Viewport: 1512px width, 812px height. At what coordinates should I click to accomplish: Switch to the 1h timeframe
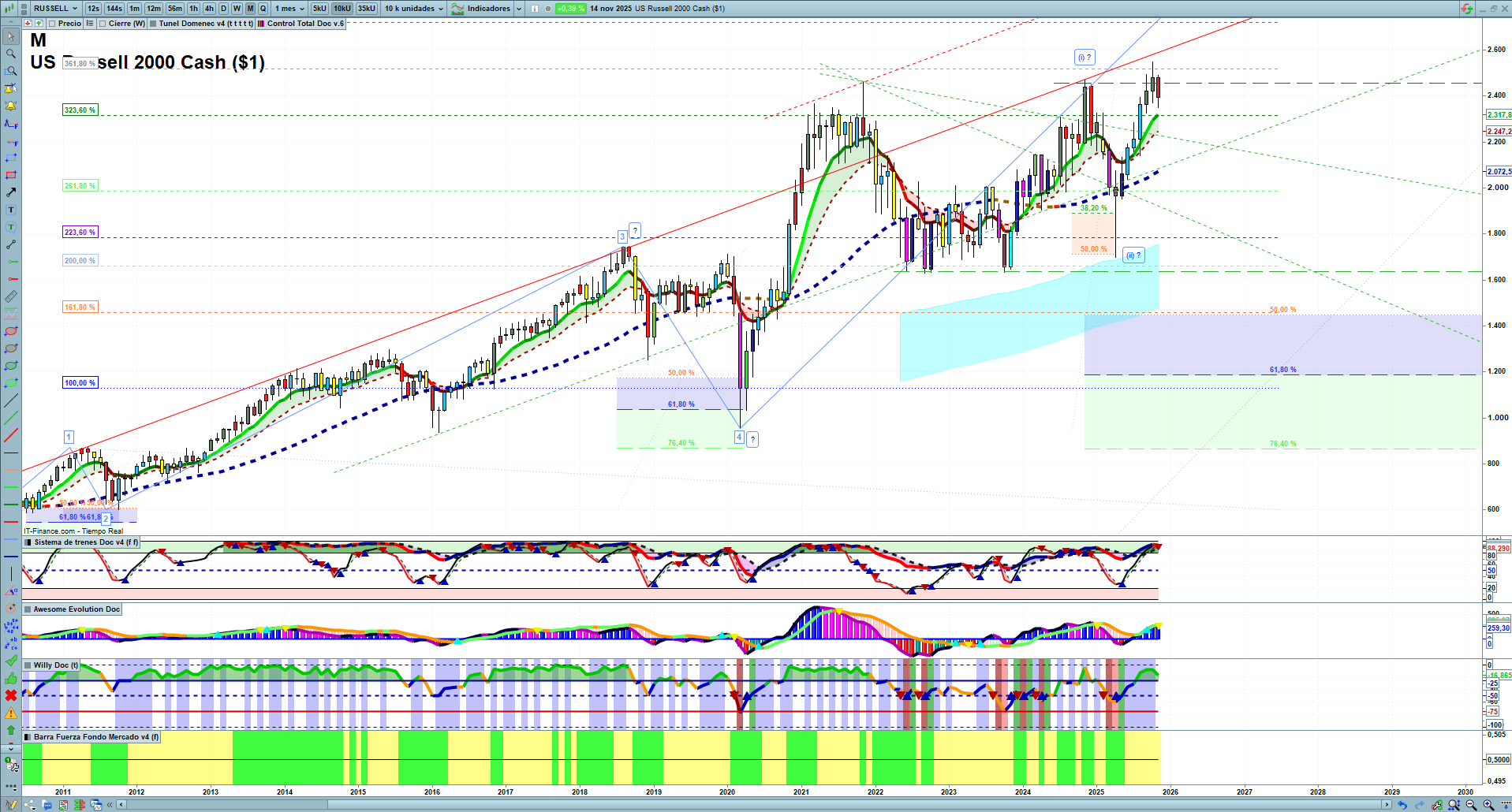[x=193, y=9]
